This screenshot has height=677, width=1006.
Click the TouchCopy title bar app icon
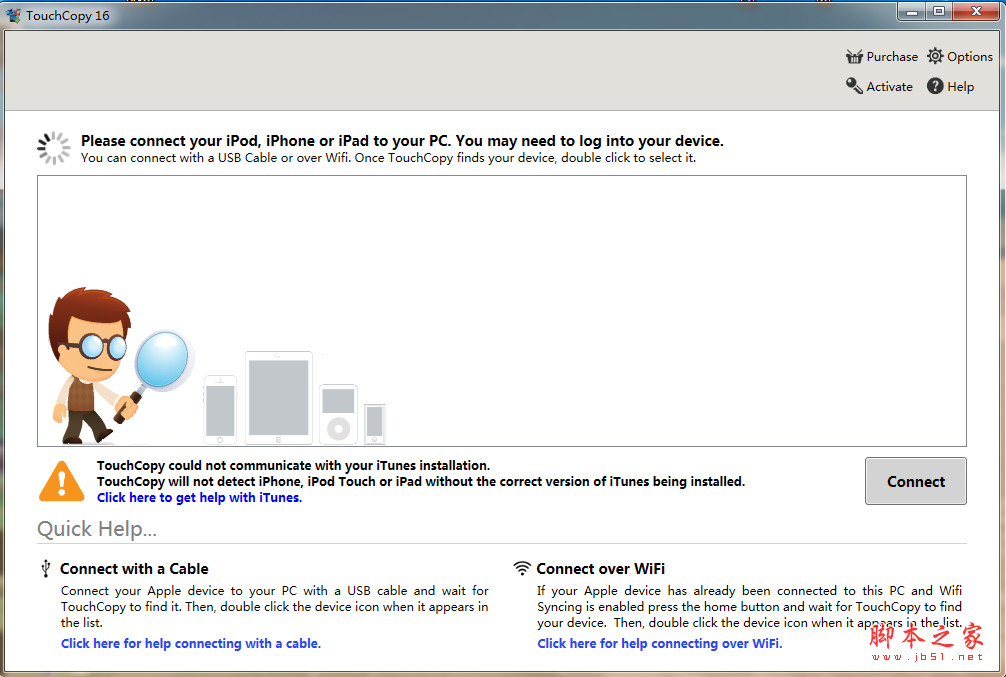(x=13, y=15)
